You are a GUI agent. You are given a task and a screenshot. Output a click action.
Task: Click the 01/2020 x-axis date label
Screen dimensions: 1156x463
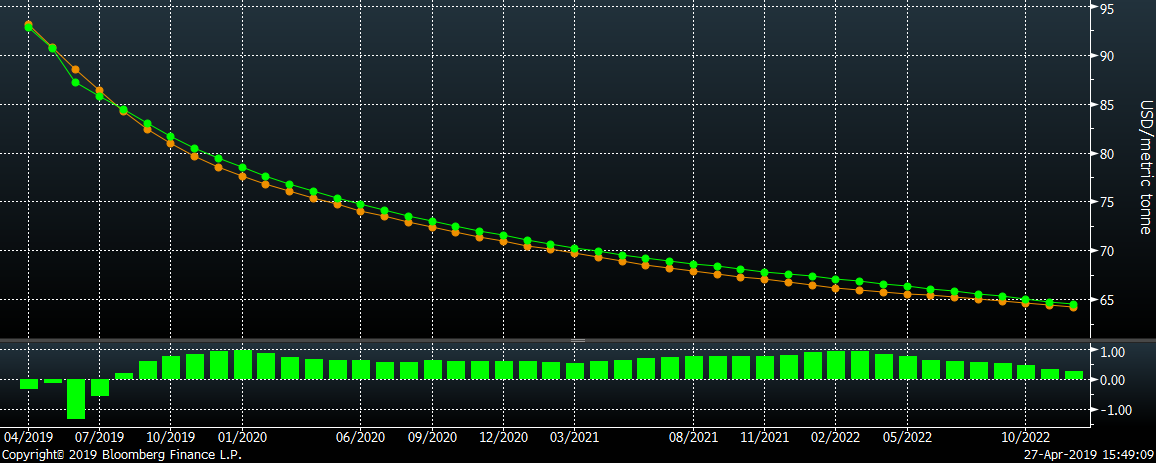coord(241,437)
